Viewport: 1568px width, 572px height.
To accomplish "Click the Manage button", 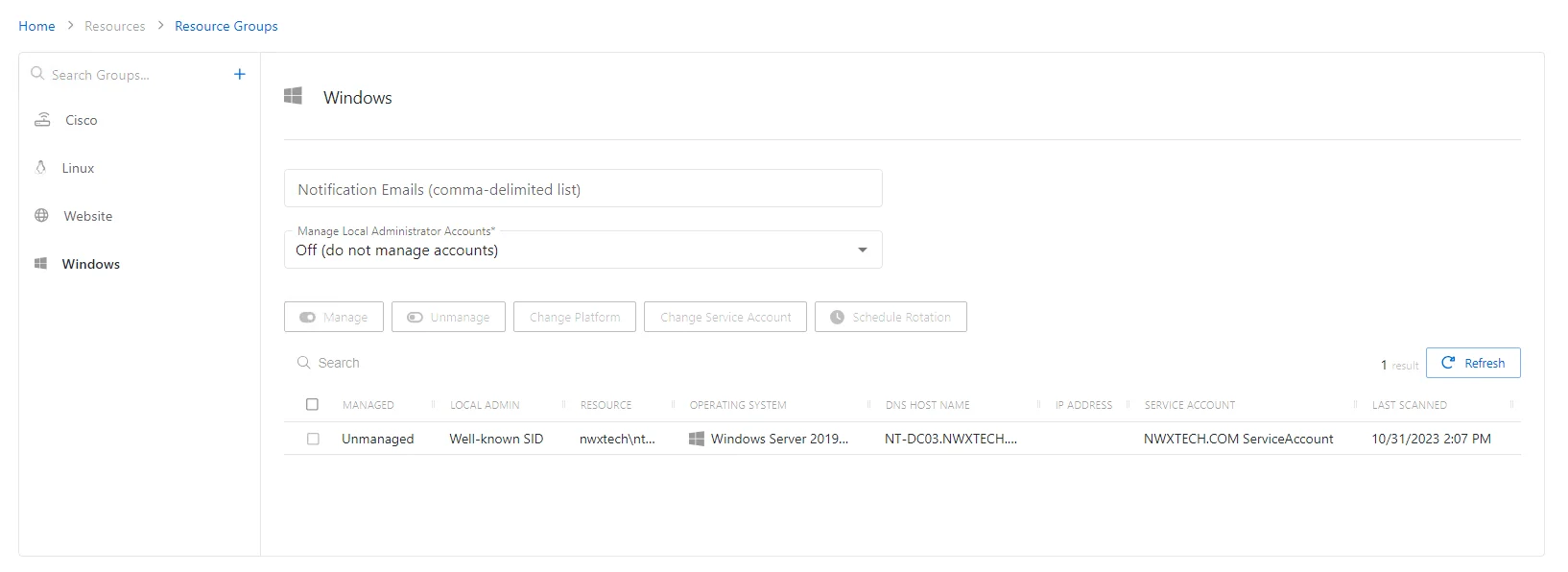I will pyautogui.click(x=334, y=317).
